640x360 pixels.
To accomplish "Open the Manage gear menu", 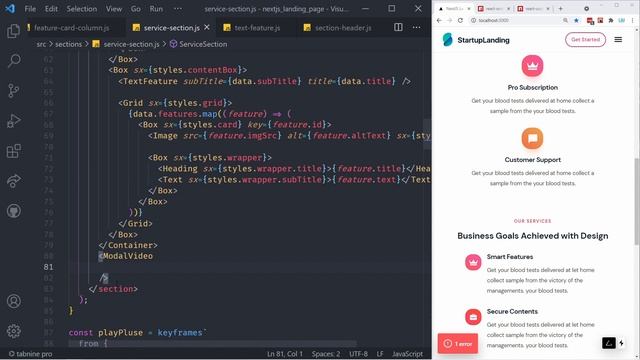I will coord(13,331).
